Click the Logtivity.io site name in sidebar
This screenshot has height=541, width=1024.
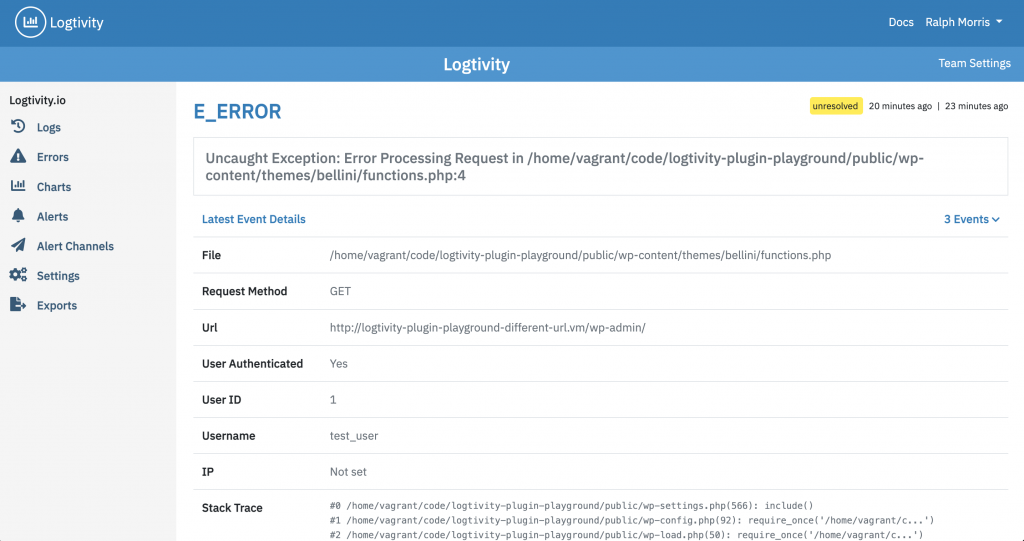(37, 101)
